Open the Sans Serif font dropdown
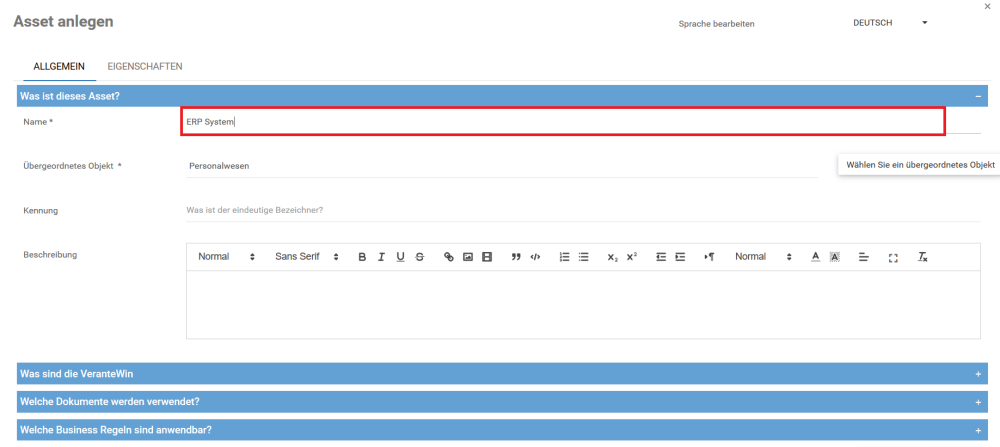Viewport: 1000px width, 447px height. pyautogui.click(x=306, y=257)
